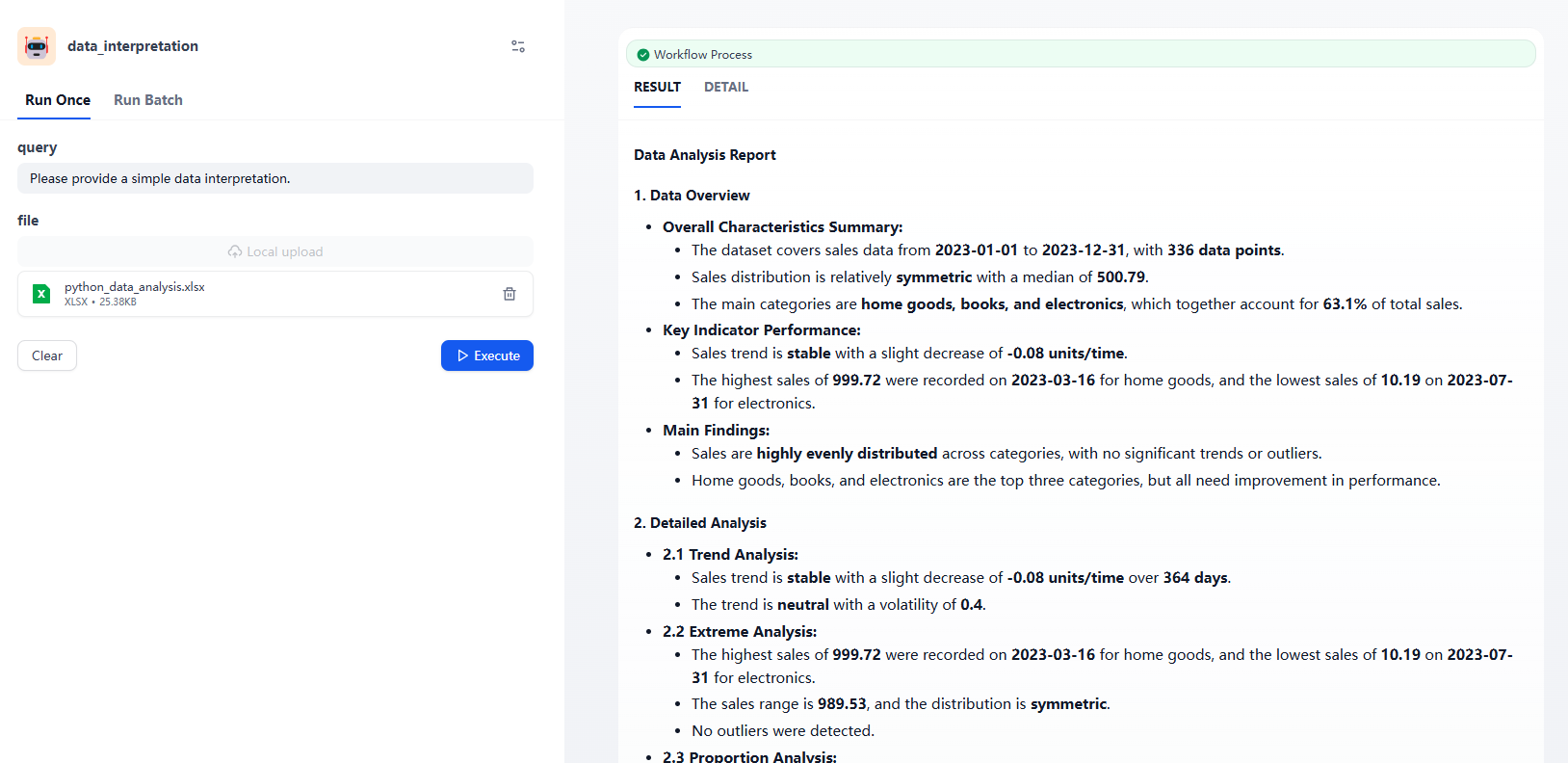Switch to the Run Once tab
This screenshot has width=1568, height=763.
[58, 100]
